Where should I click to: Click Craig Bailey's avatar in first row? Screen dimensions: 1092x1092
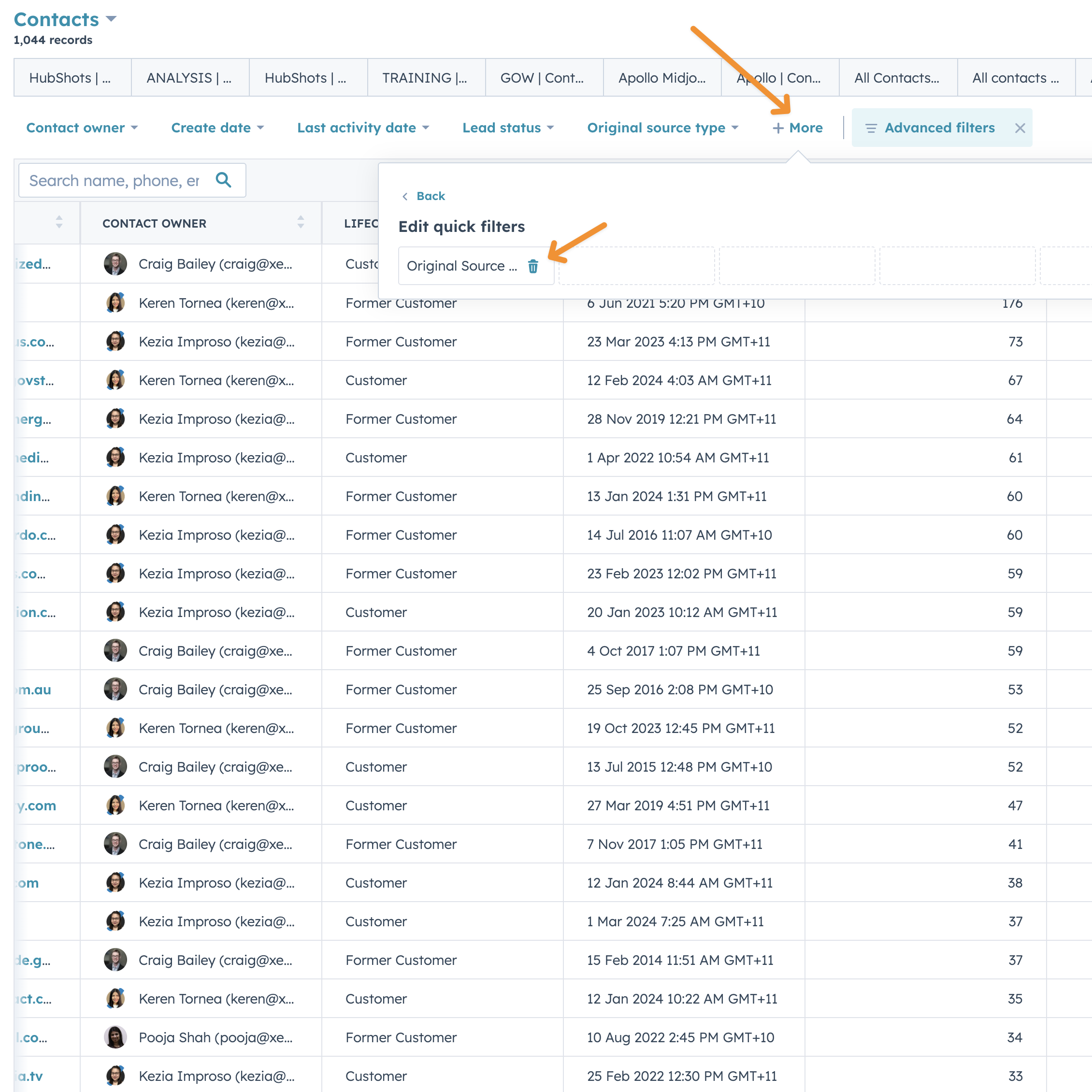pyautogui.click(x=115, y=264)
